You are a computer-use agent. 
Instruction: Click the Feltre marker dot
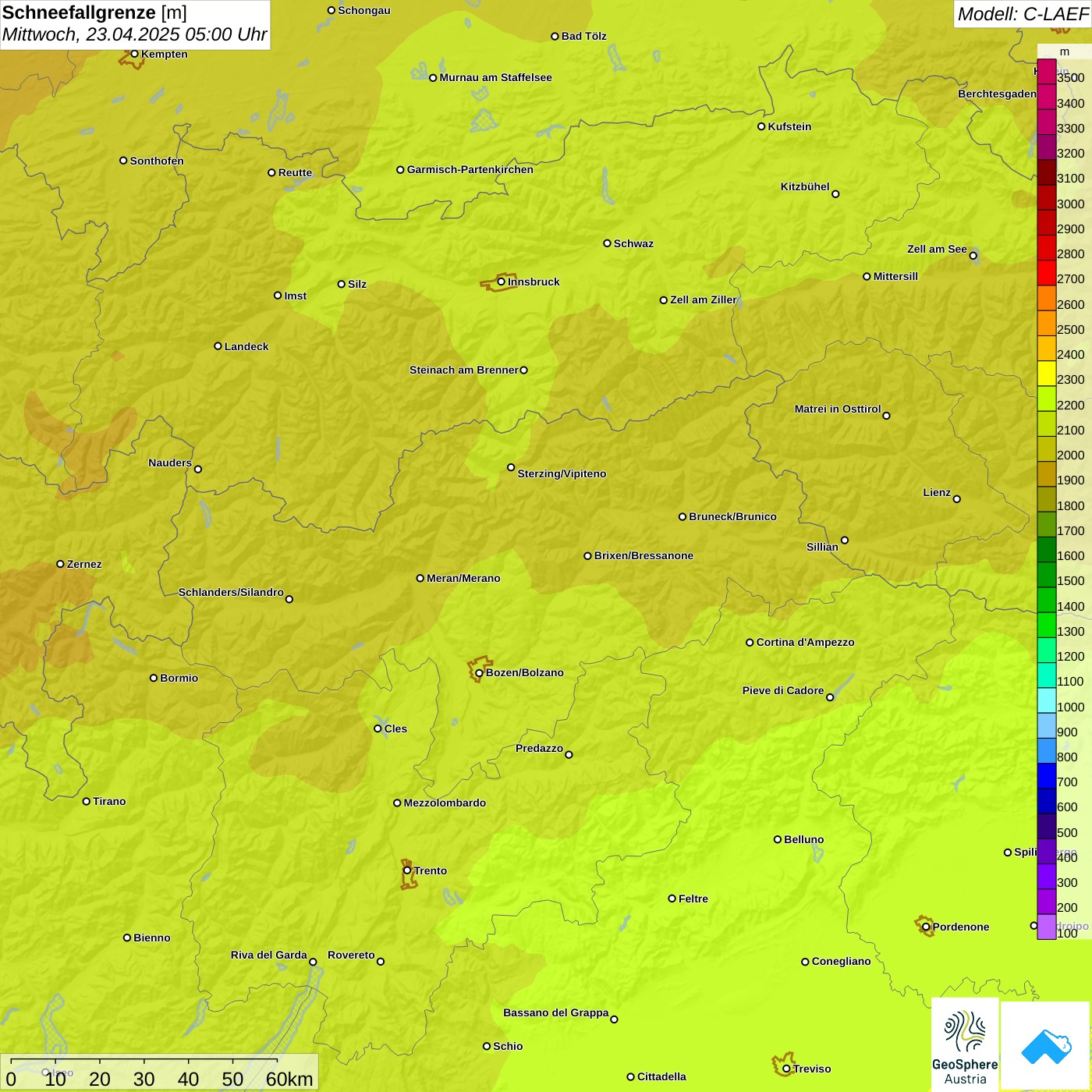click(x=672, y=899)
